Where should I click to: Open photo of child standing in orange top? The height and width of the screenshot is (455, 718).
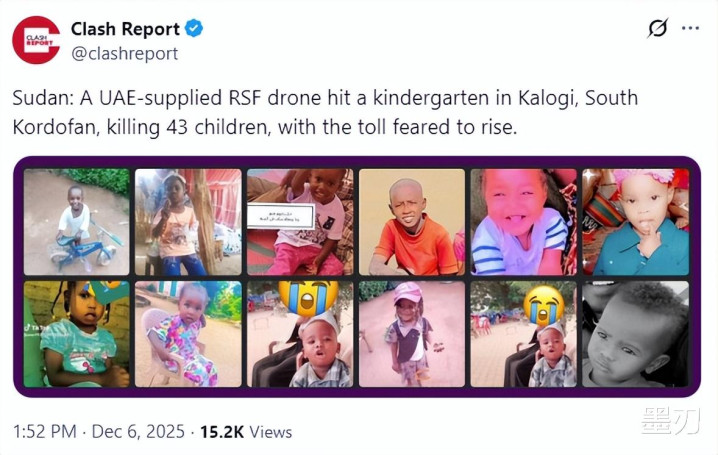188,222
